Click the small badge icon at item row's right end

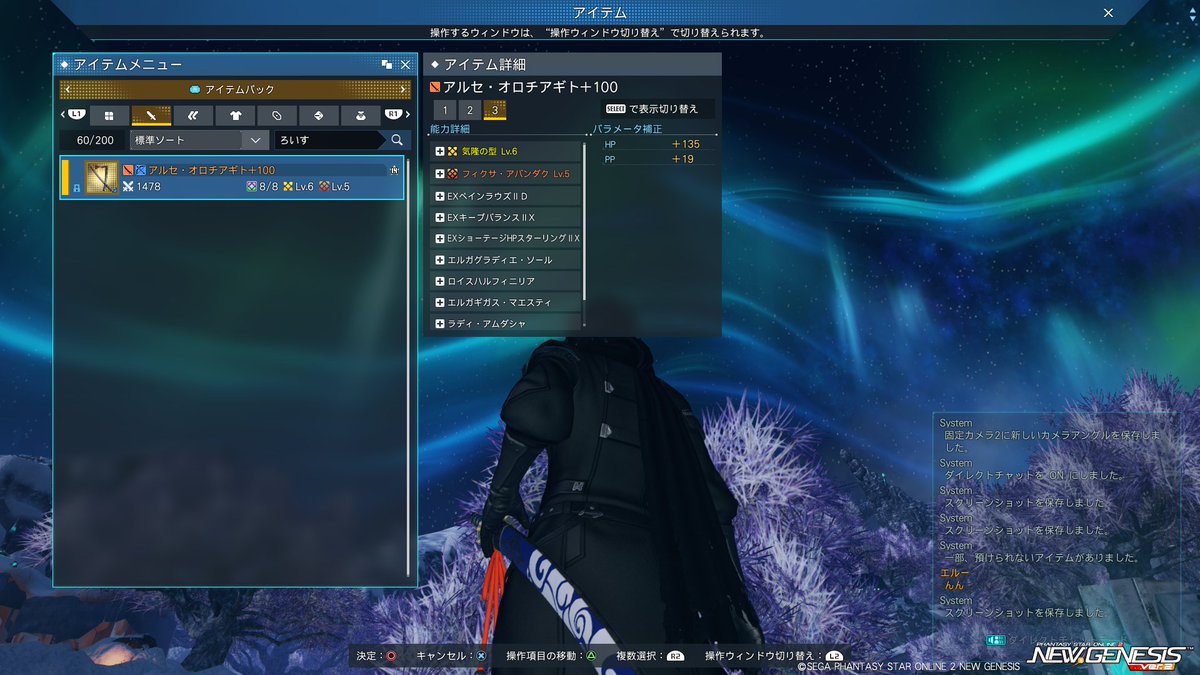point(395,170)
